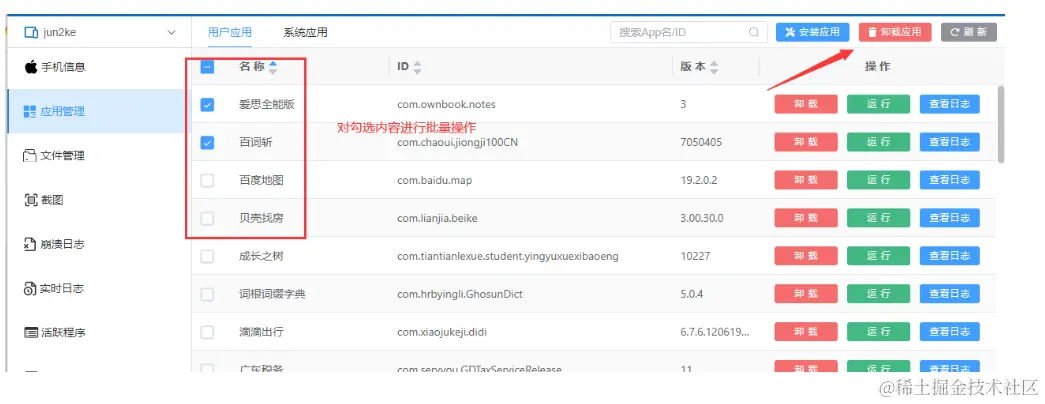1045x404 pixels.
Task: Click 运行 for 词根词缀字典
Action: pyautogui.click(x=878, y=294)
